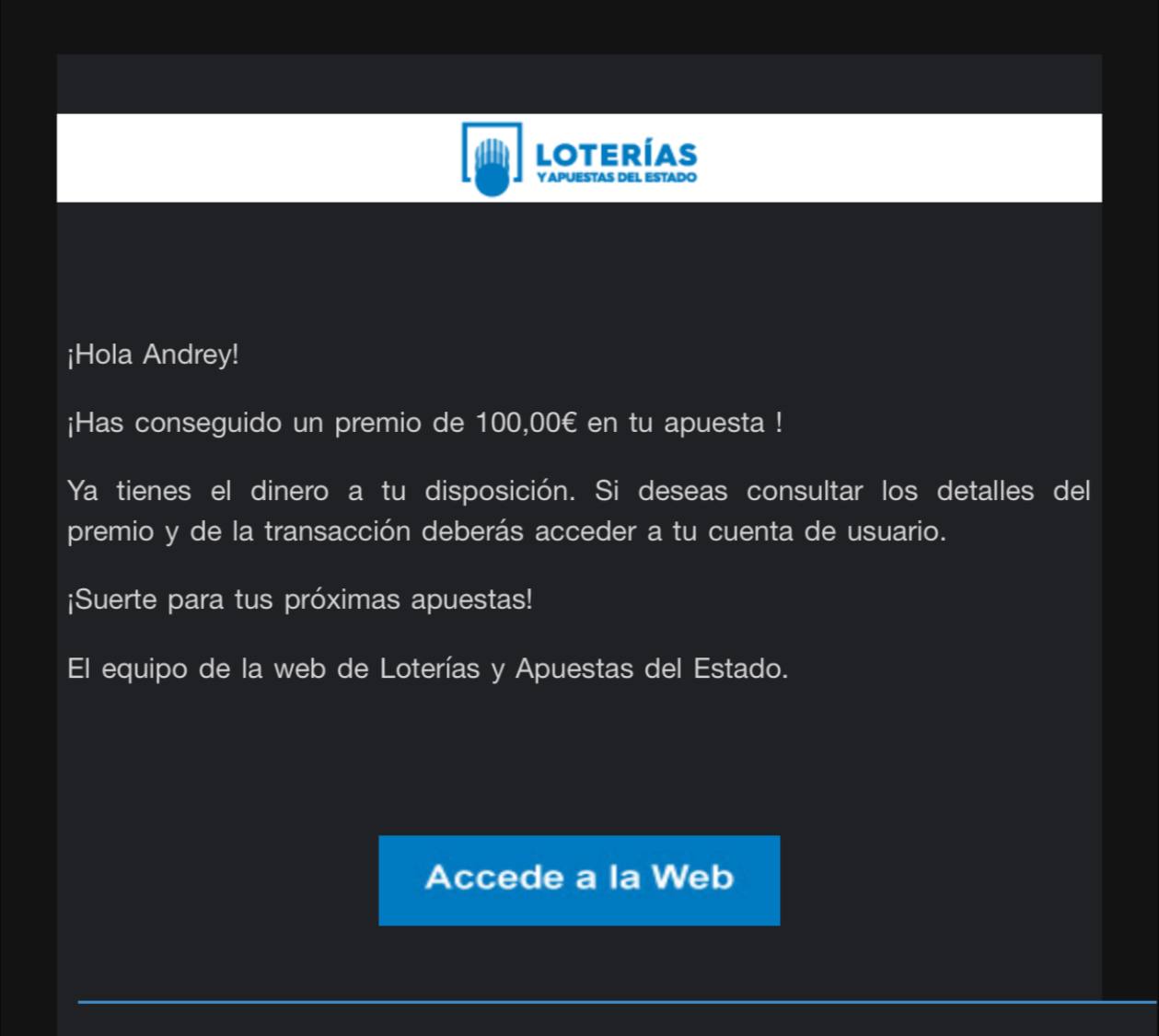The width and height of the screenshot is (1159, 1036).
Task: Open the 'Accede a la Web' button
Action: pyautogui.click(x=579, y=880)
